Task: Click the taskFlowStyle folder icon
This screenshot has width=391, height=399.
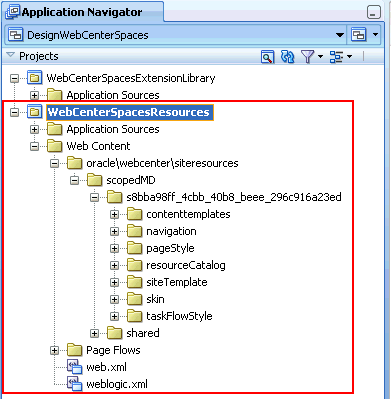Action: click(x=134, y=316)
